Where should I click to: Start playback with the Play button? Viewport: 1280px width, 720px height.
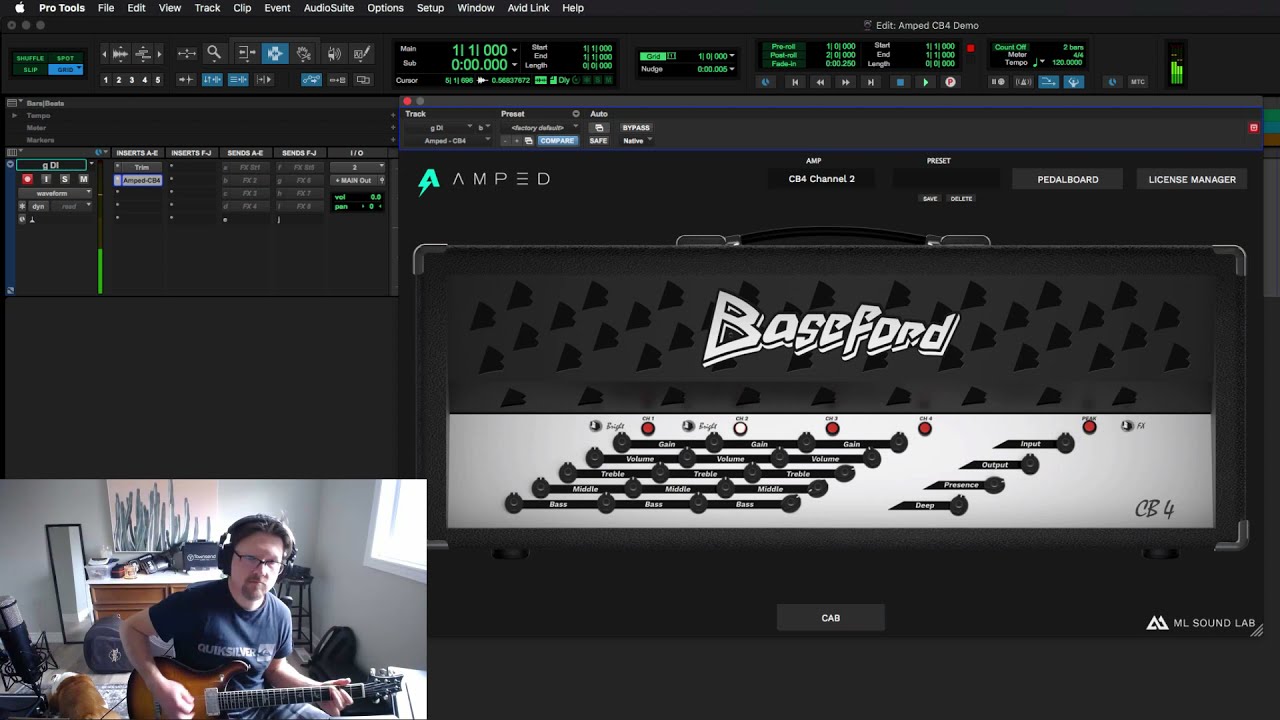[926, 82]
